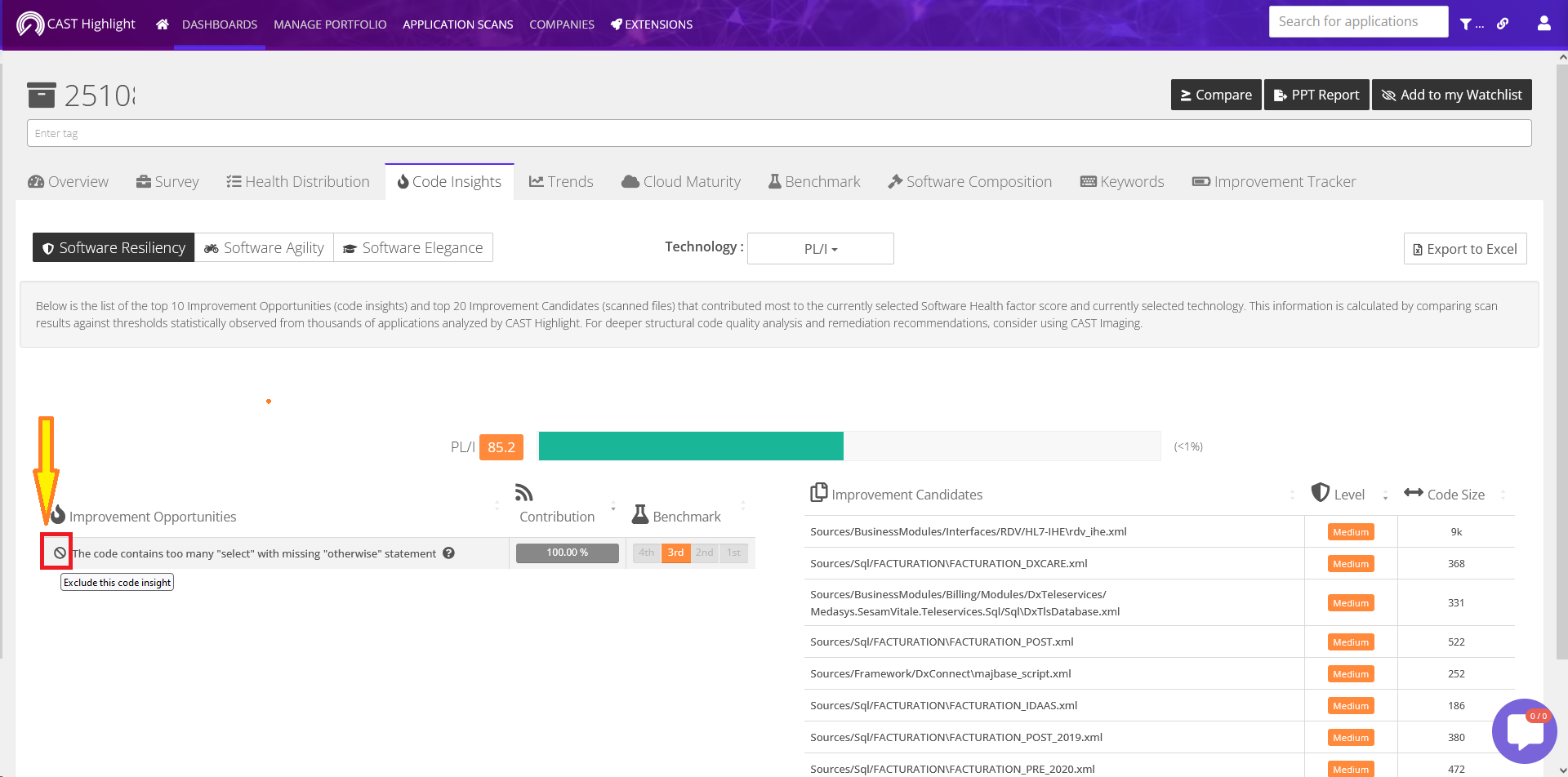This screenshot has height=777, width=1568.
Task: Click the Improvement Opportunities flame icon
Action: (x=58, y=515)
